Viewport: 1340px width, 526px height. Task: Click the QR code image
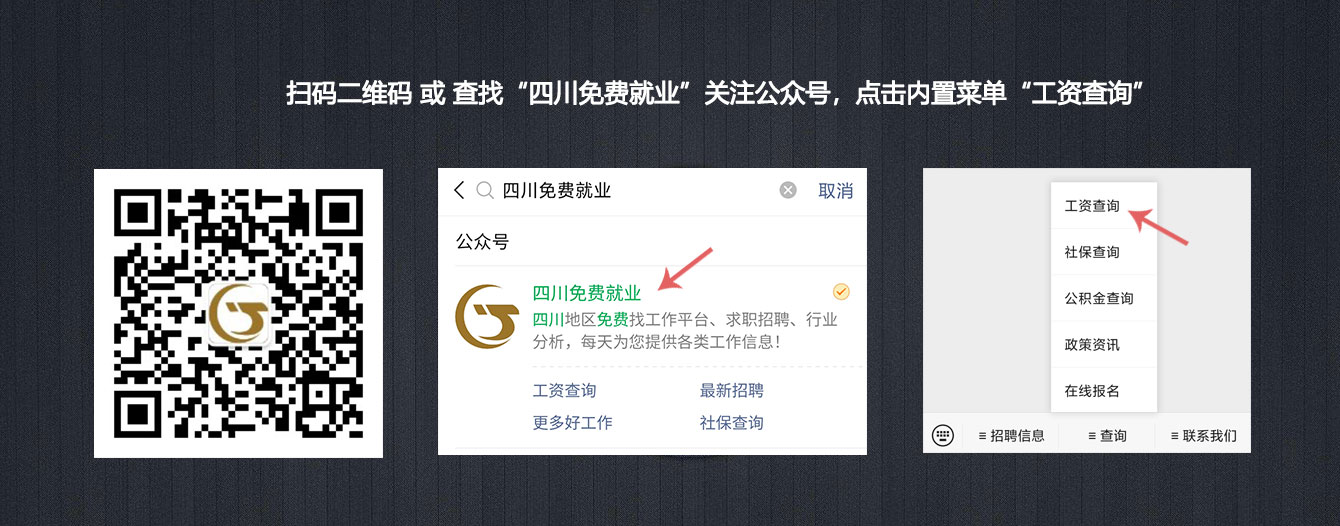point(238,313)
